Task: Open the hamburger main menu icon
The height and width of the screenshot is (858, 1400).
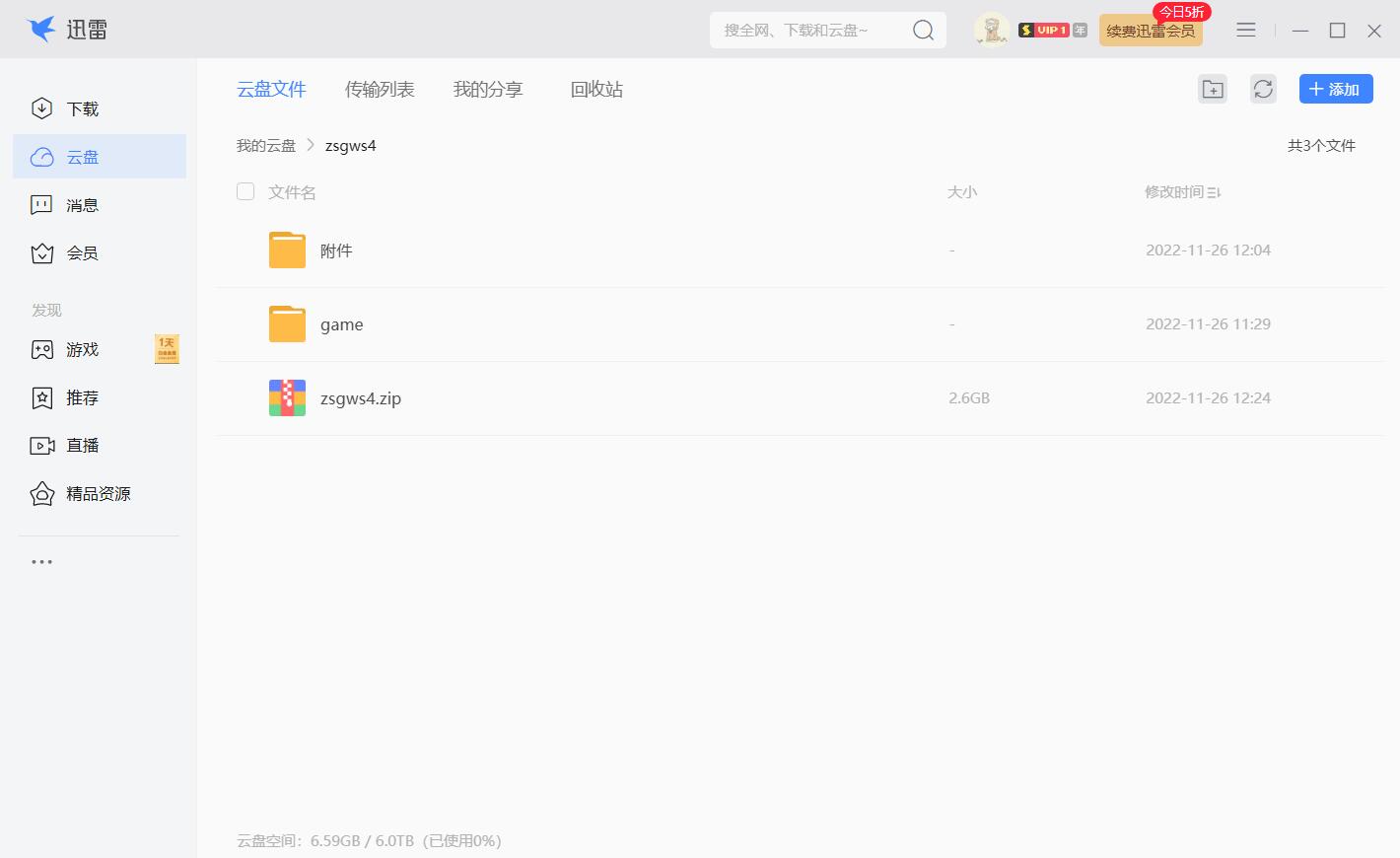Action: coord(1246,31)
